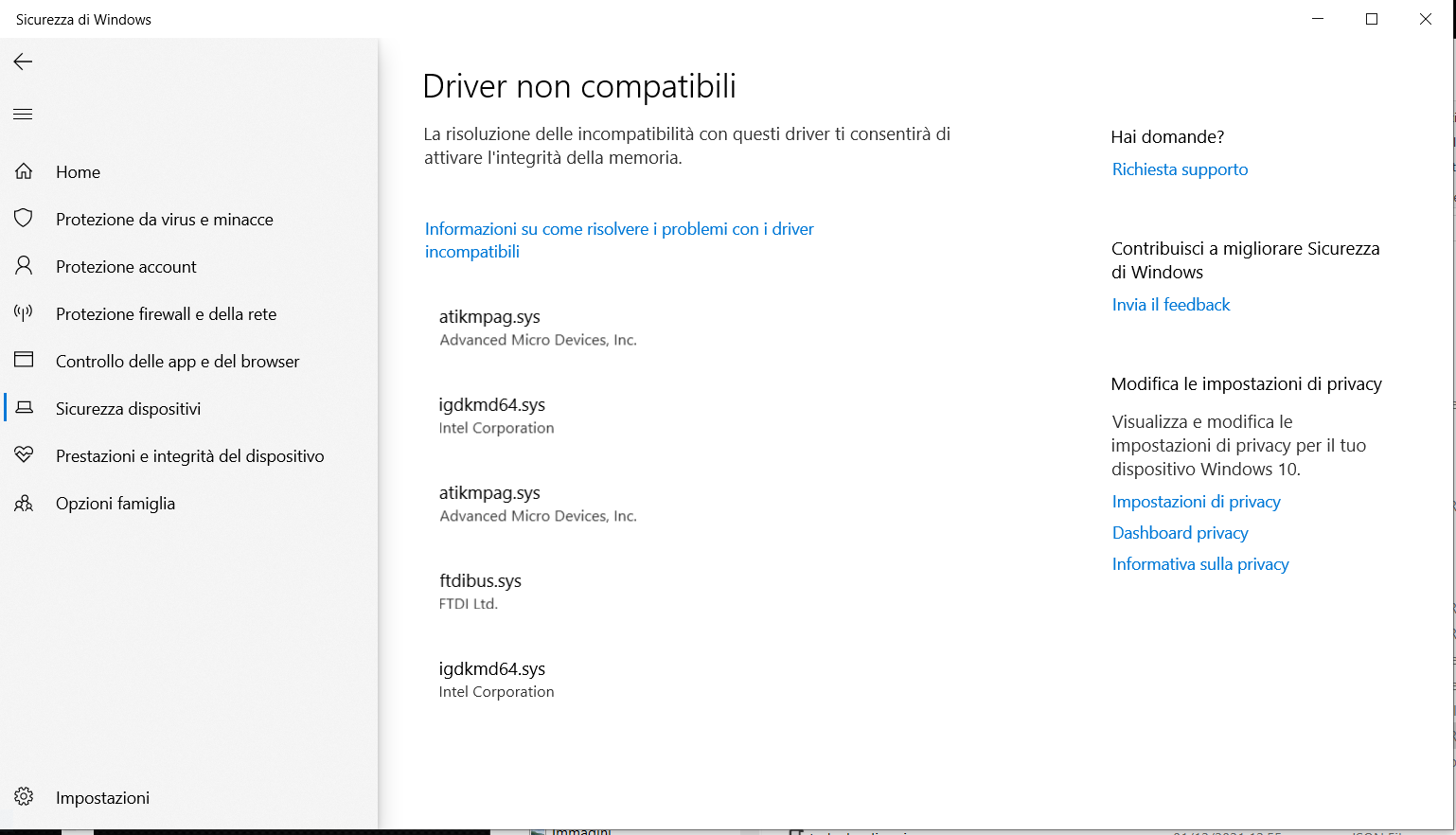Screen dimensions: 1456x835
Task: Open the incompatible drivers help link
Action: (619, 240)
